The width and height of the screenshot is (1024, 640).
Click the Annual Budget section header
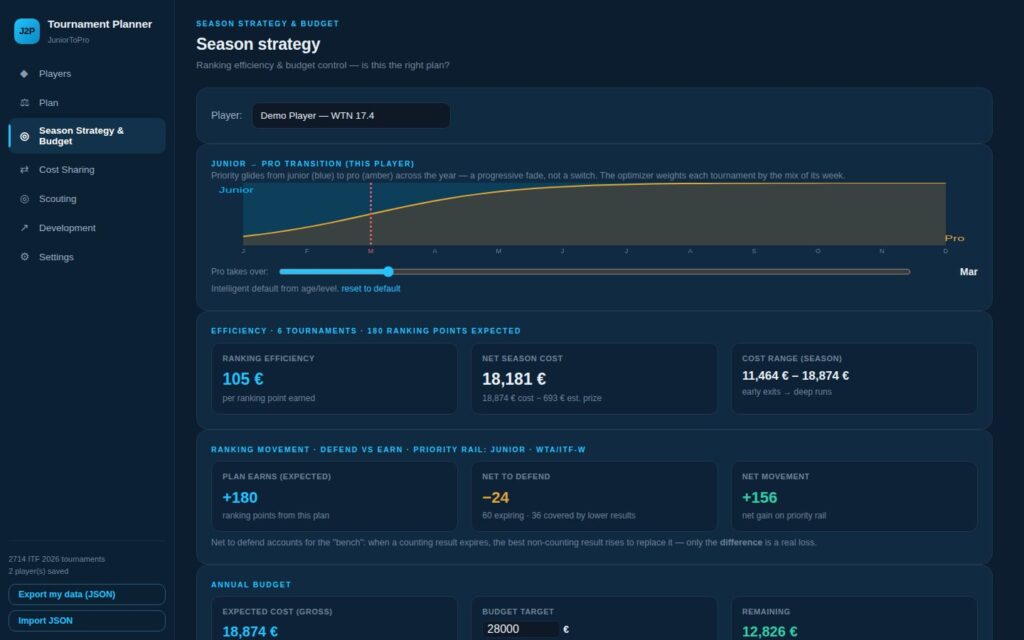251,584
